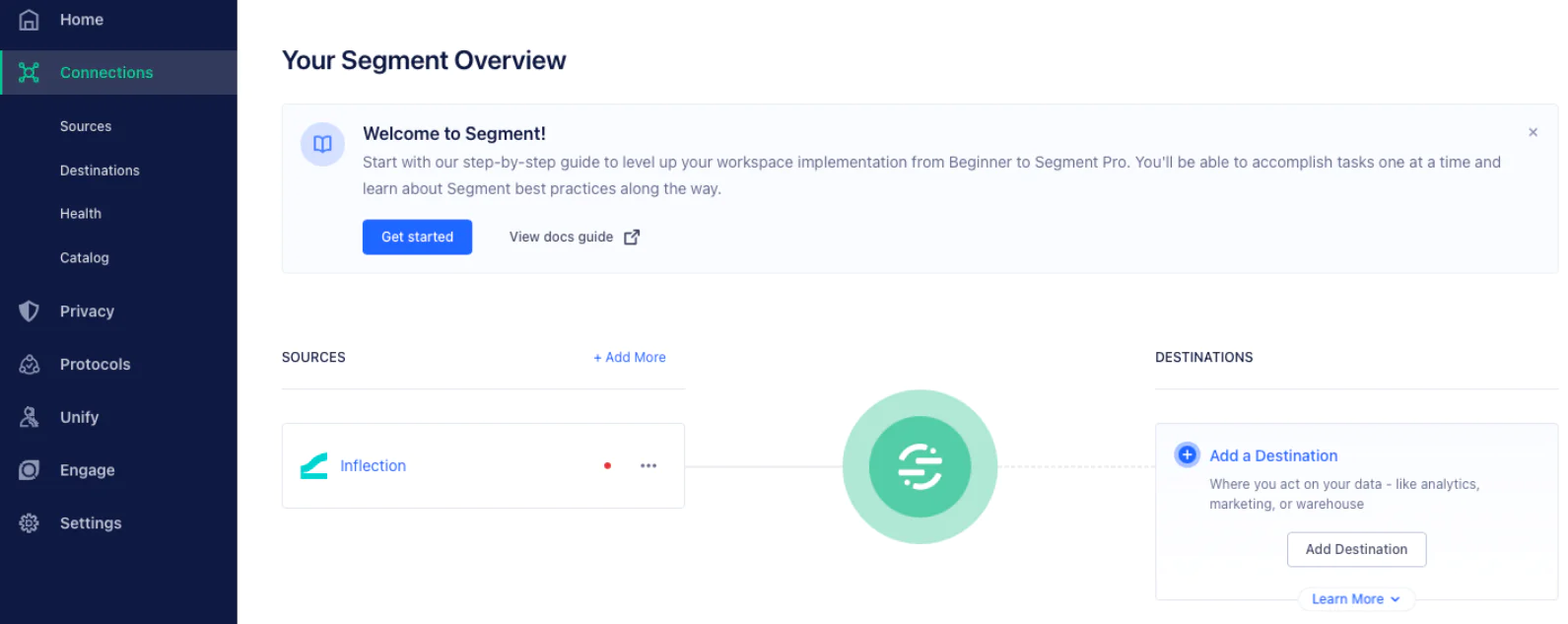Dismiss the Welcome to Segment banner
This screenshot has width=1568, height=624.
[1533, 132]
